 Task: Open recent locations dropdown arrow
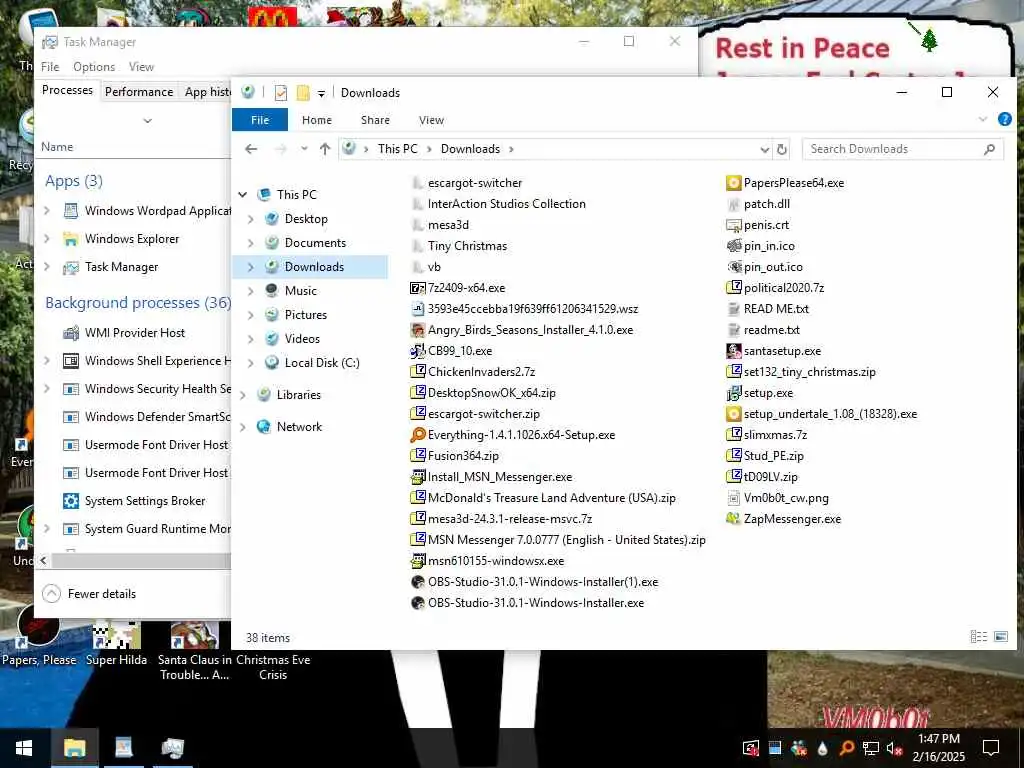tap(304, 149)
